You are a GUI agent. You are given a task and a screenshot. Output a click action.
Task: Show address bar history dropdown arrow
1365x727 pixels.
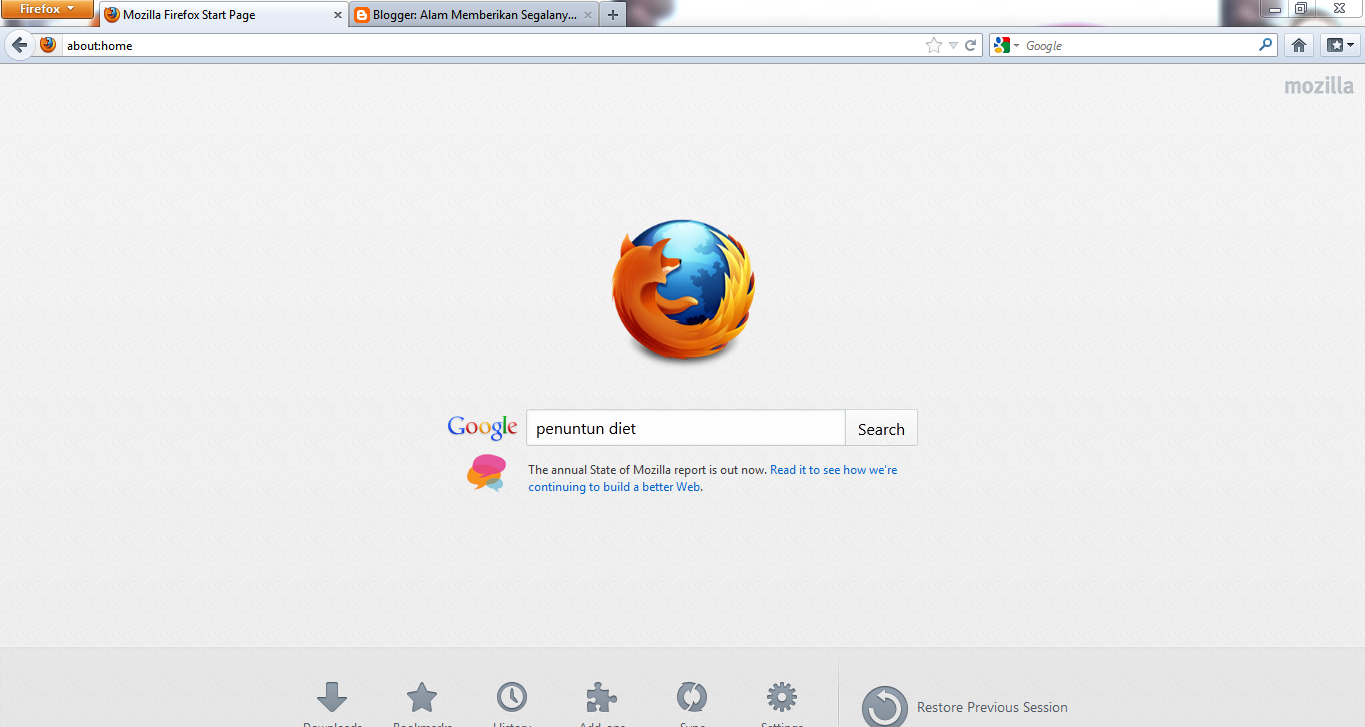[953, 45]
